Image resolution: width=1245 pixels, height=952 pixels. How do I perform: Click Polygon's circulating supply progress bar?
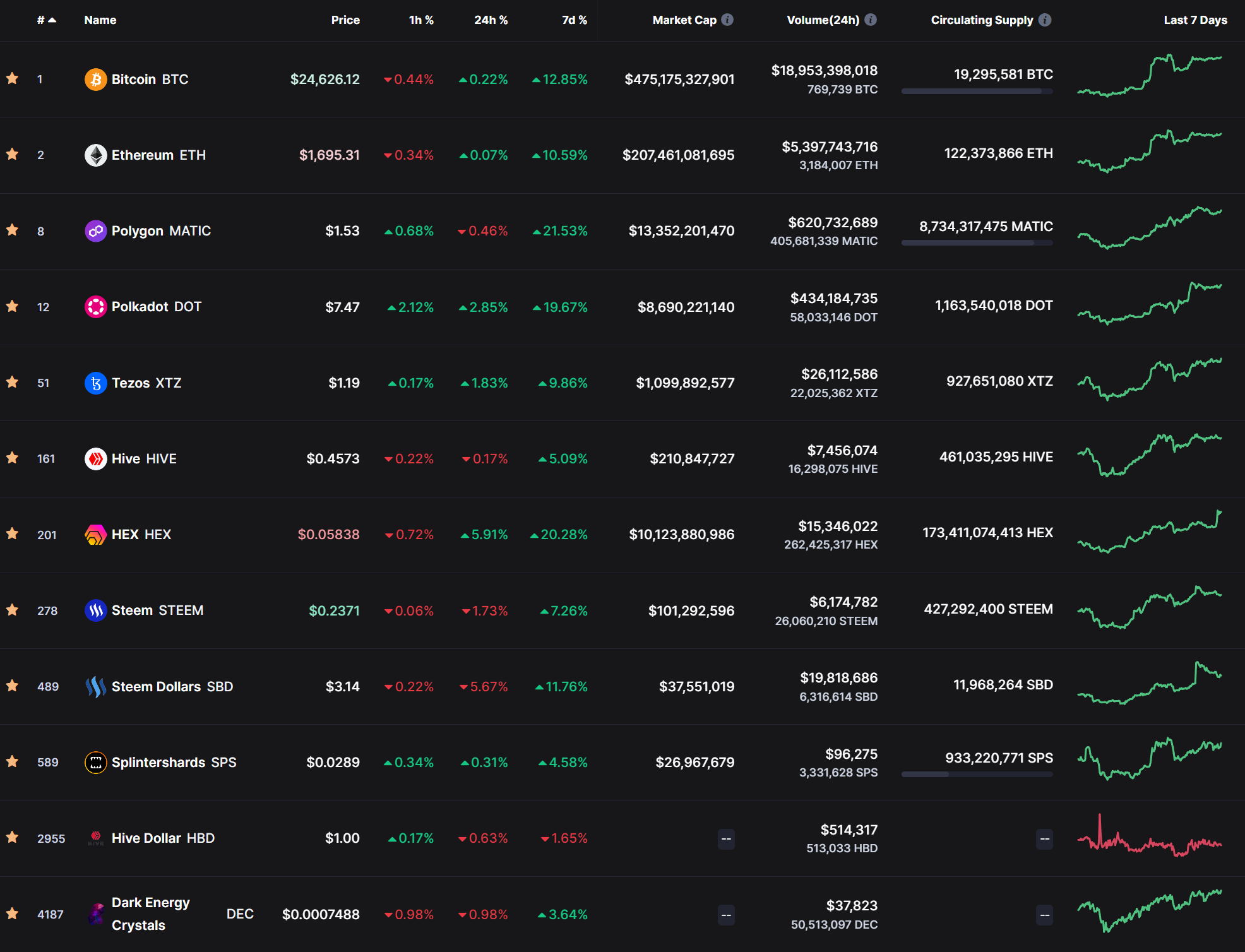pyautogui.click(x=977, y=243)
